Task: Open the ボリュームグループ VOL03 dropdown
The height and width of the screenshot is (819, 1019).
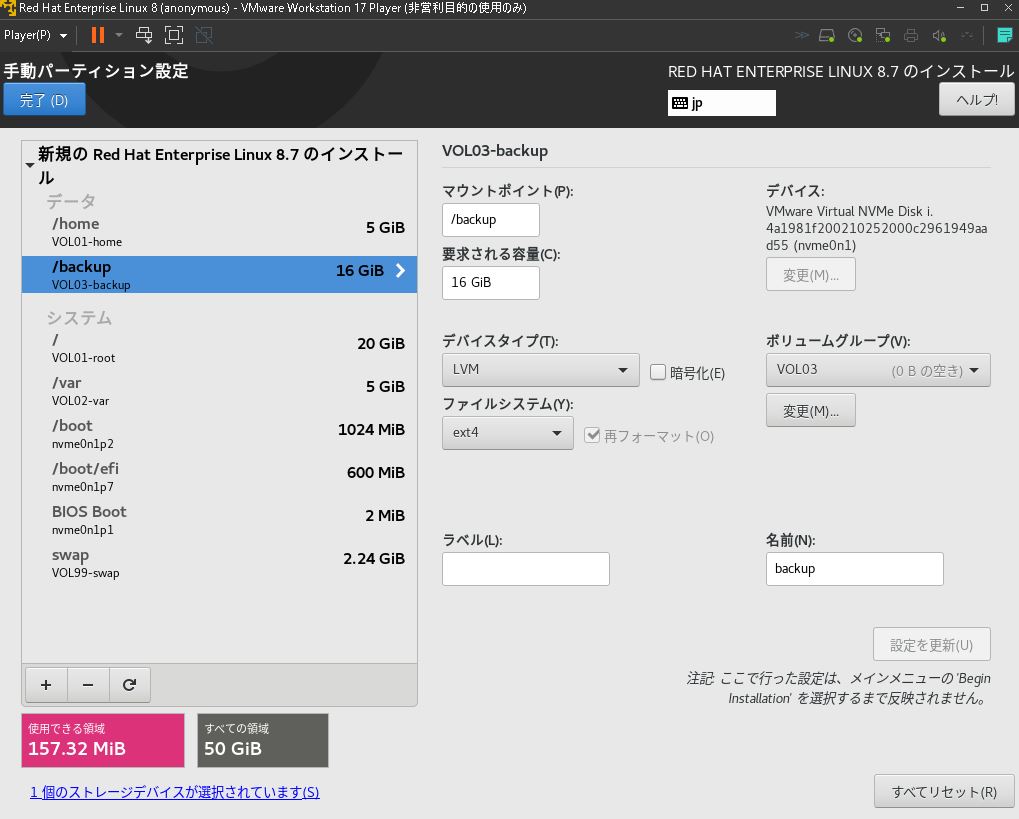Action: tap(878, 370)
